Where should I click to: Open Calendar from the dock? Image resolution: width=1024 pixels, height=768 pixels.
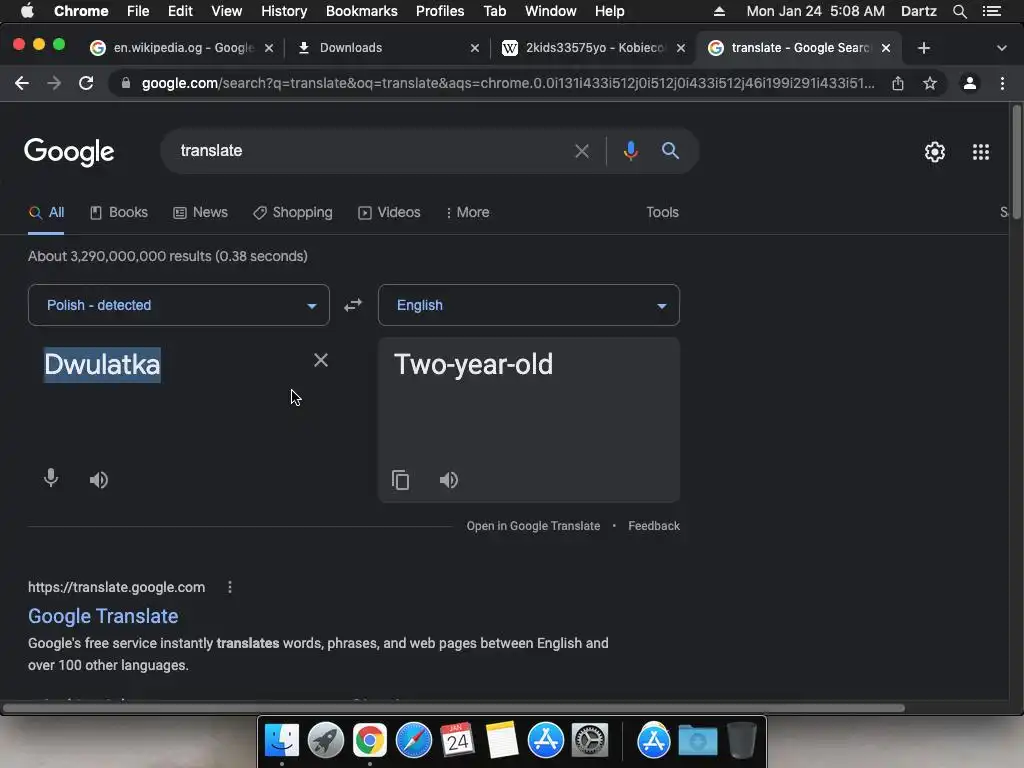[x=457, y=741]
